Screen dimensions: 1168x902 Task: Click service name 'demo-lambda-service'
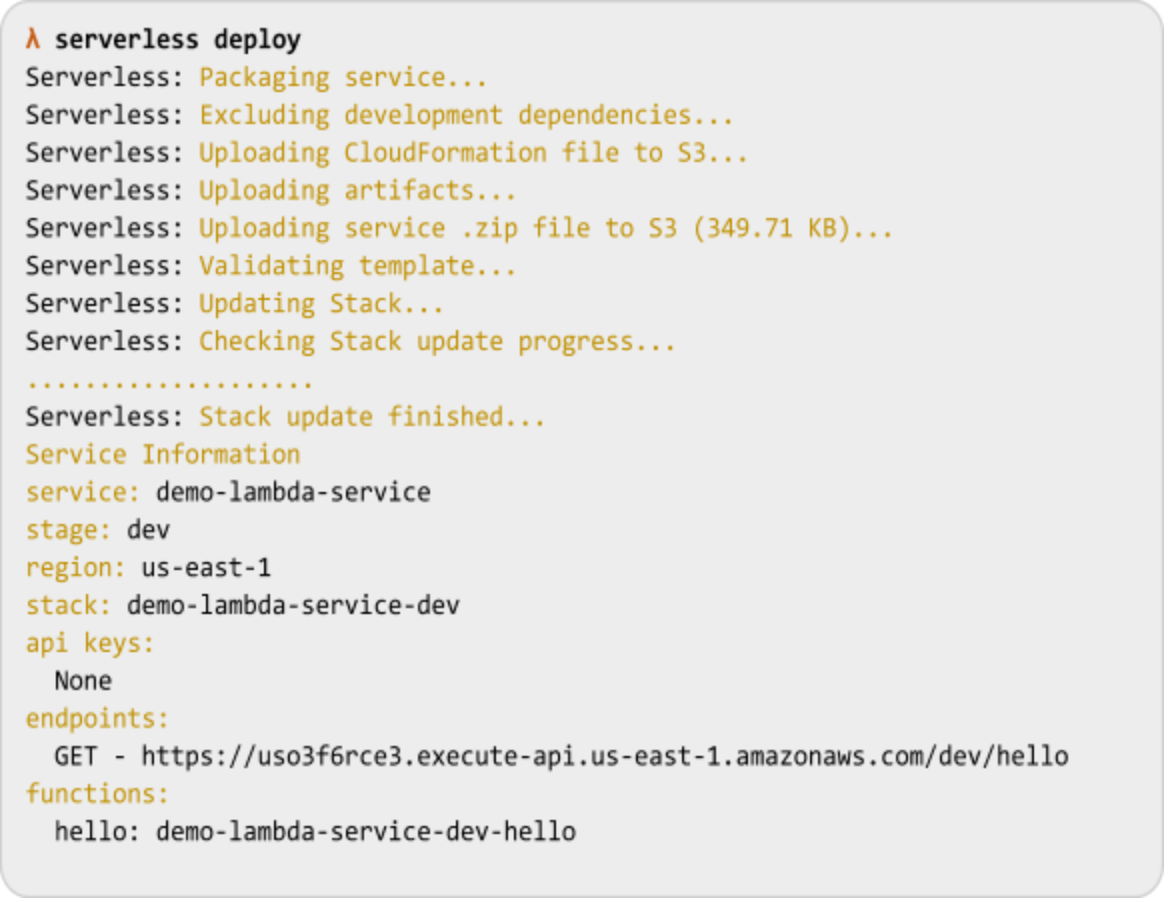pyautogui.click(x=293, y=492)
